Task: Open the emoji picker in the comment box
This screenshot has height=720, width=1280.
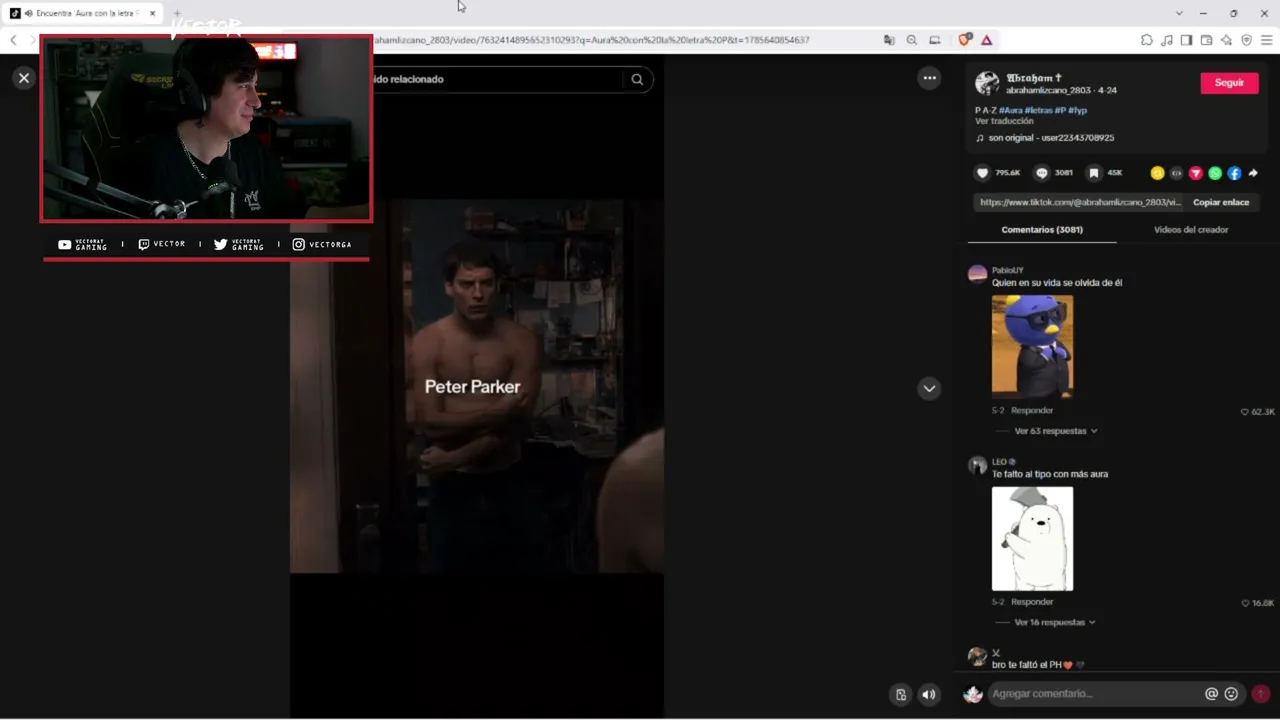Action: point(1231,694)
